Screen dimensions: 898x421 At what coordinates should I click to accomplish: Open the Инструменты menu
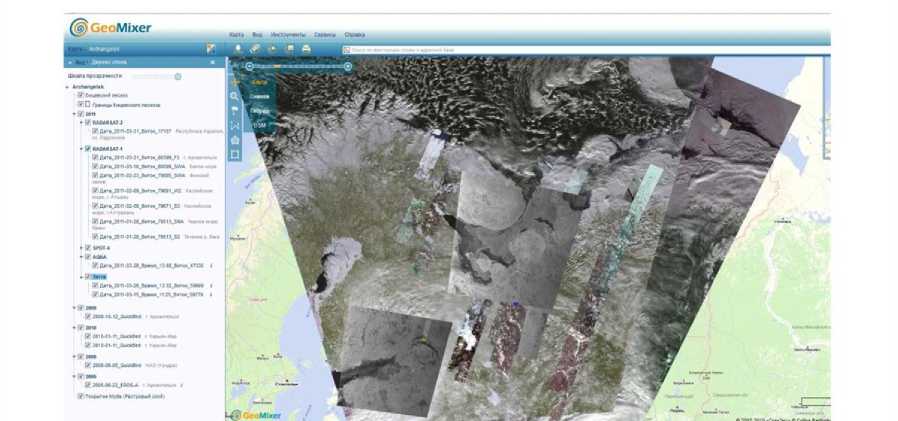coord(288,35)
